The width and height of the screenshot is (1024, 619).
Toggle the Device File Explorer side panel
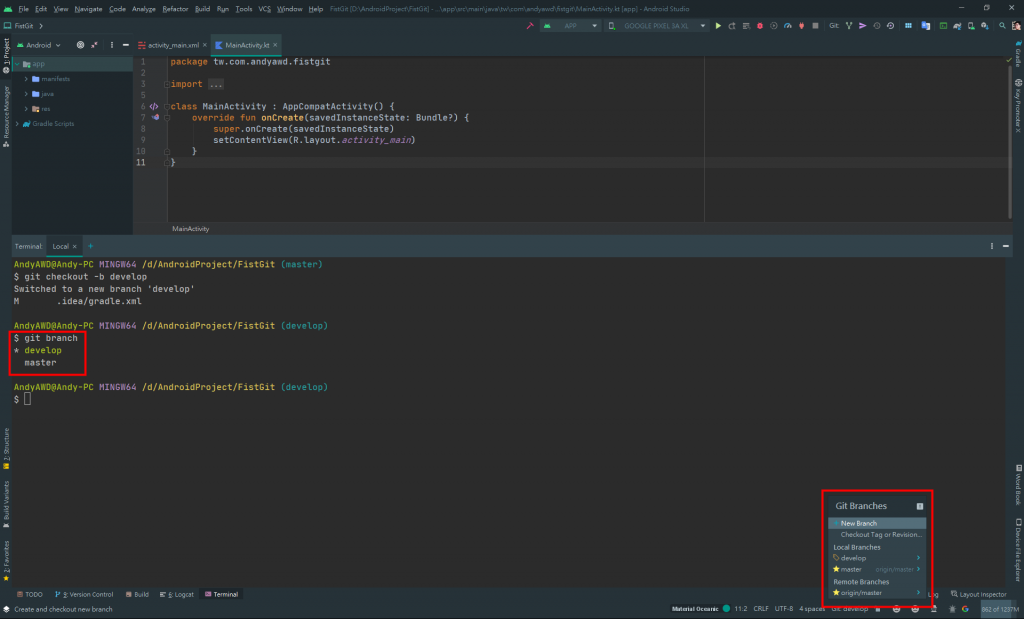1018,550
